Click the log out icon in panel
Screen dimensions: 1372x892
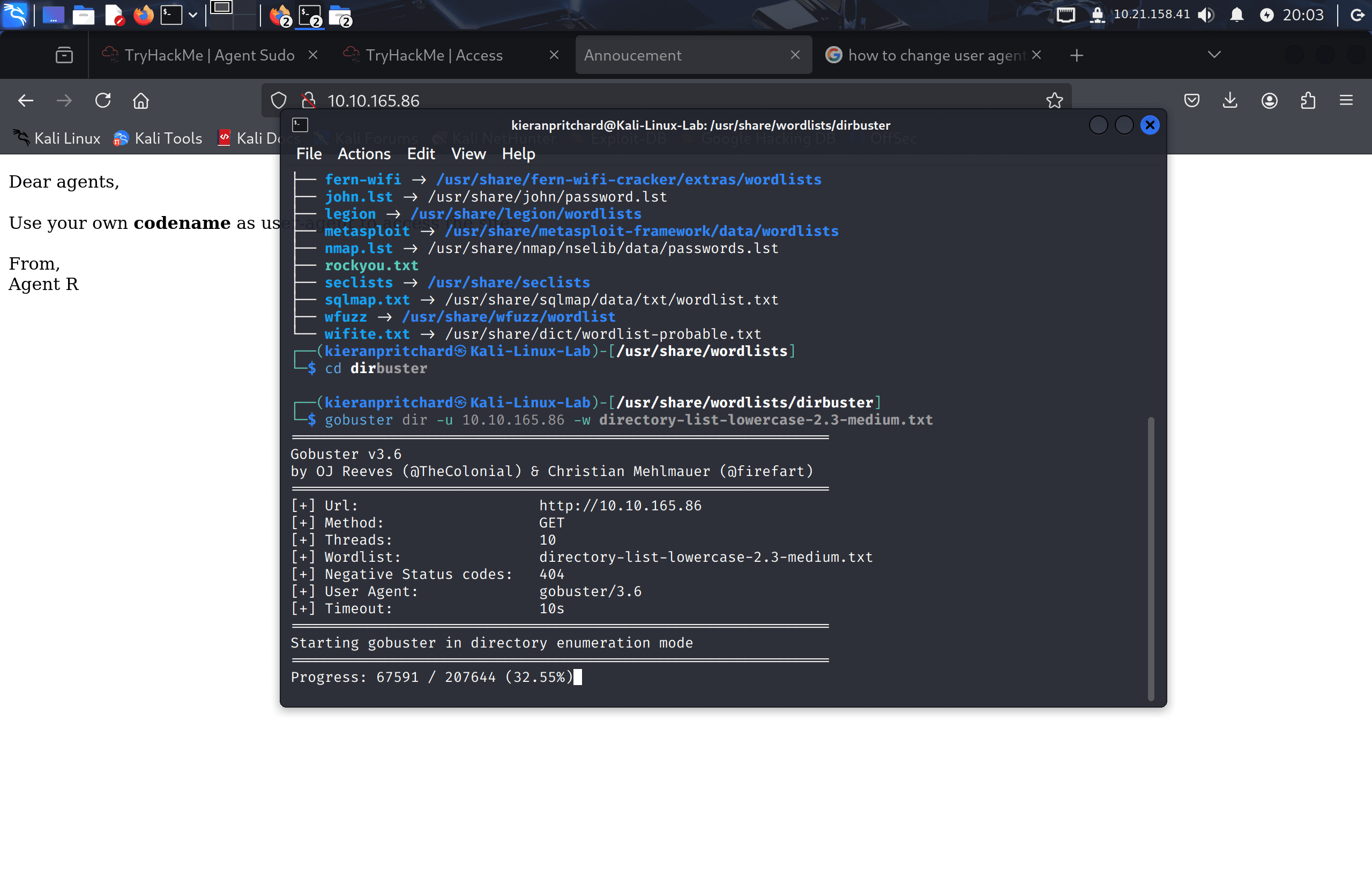pyautogui.click(x=1357, y=14)
